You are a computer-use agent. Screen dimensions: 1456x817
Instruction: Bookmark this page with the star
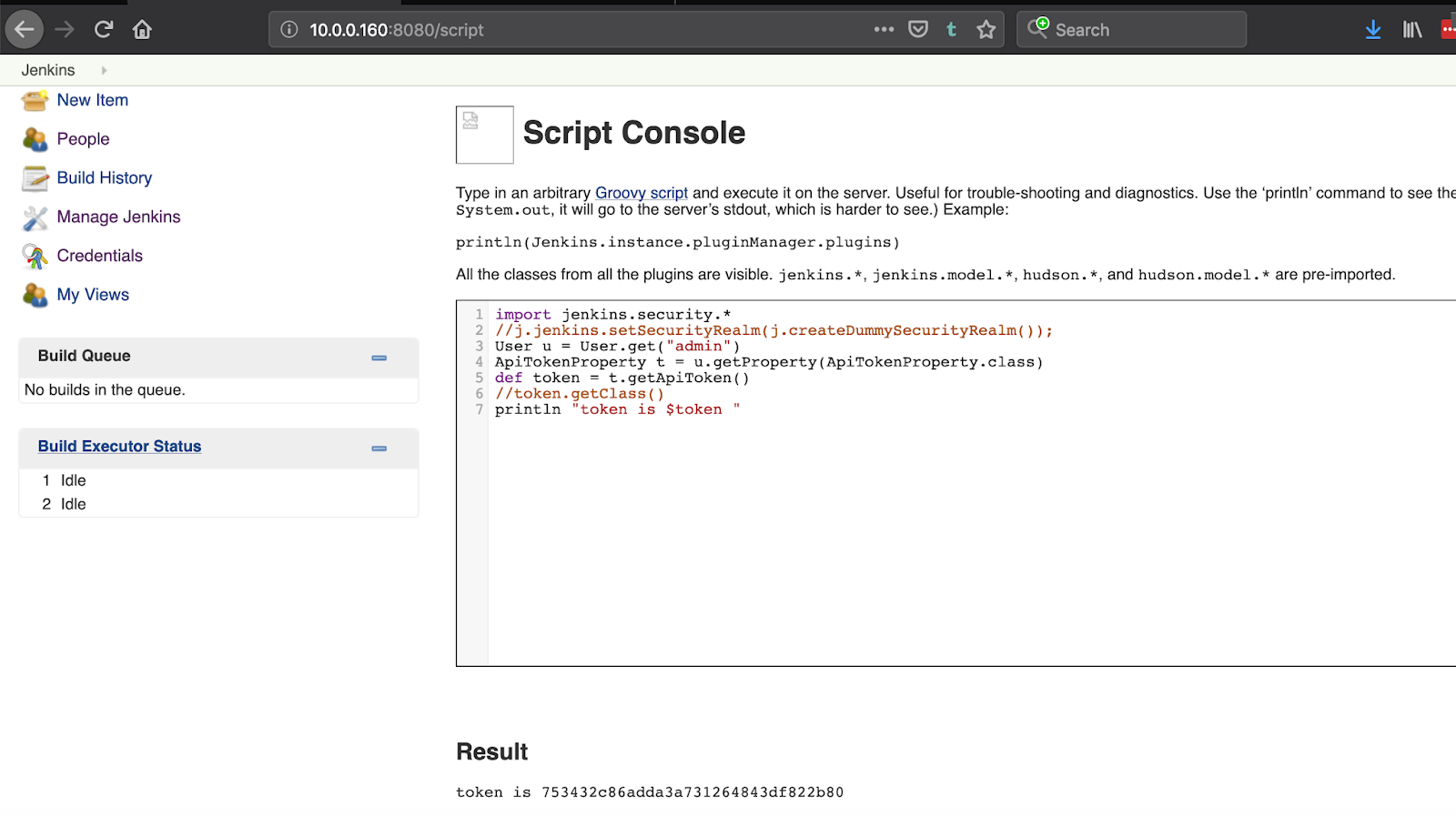tap(986, 29)
